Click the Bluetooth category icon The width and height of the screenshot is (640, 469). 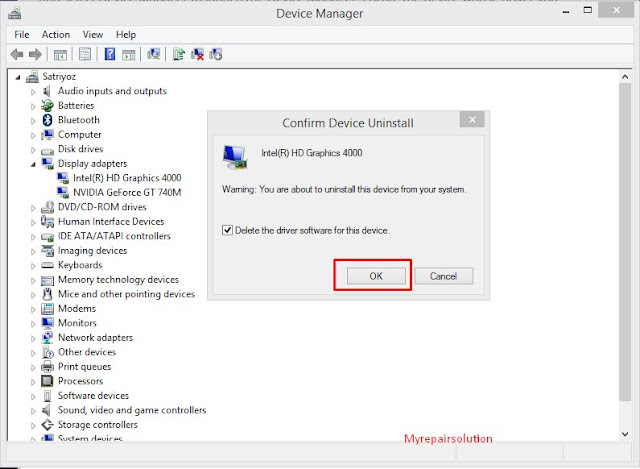(47, 120)
